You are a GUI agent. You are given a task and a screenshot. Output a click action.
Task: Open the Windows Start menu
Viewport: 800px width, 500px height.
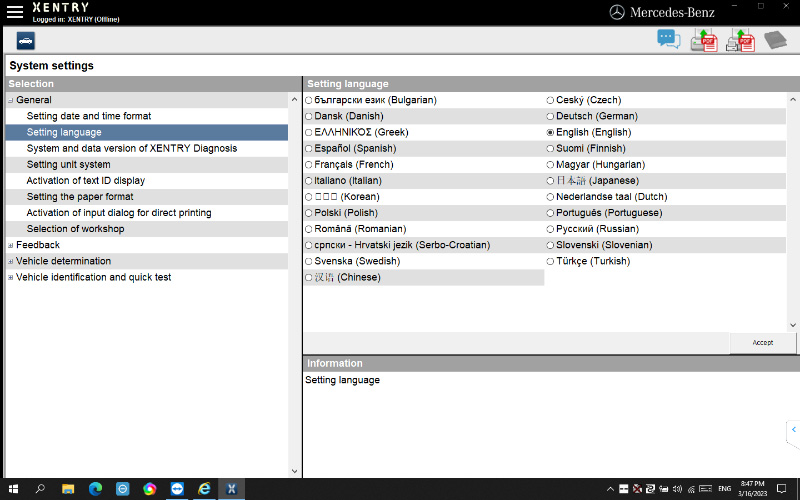click(x=13, y=489)
